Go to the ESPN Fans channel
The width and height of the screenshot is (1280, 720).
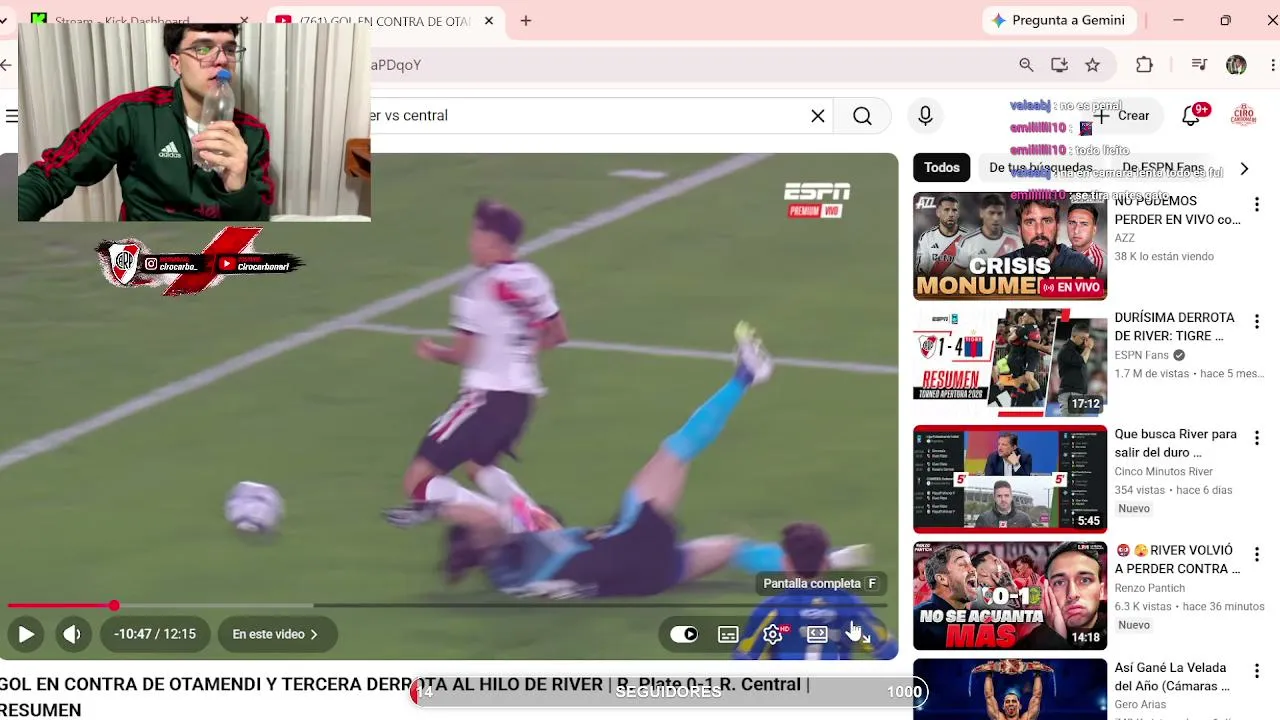pos(1142,355)
